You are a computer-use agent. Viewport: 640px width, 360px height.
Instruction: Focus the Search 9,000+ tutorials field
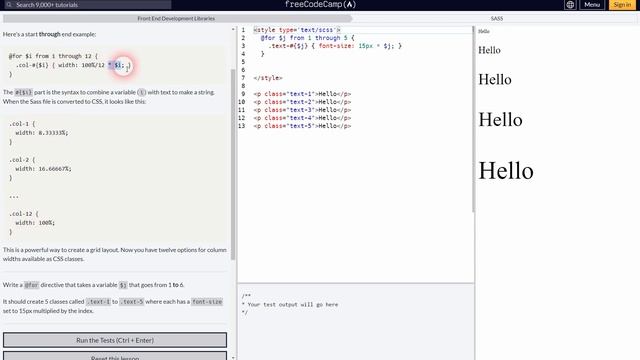pyautogui.click(x=87, y=5)
